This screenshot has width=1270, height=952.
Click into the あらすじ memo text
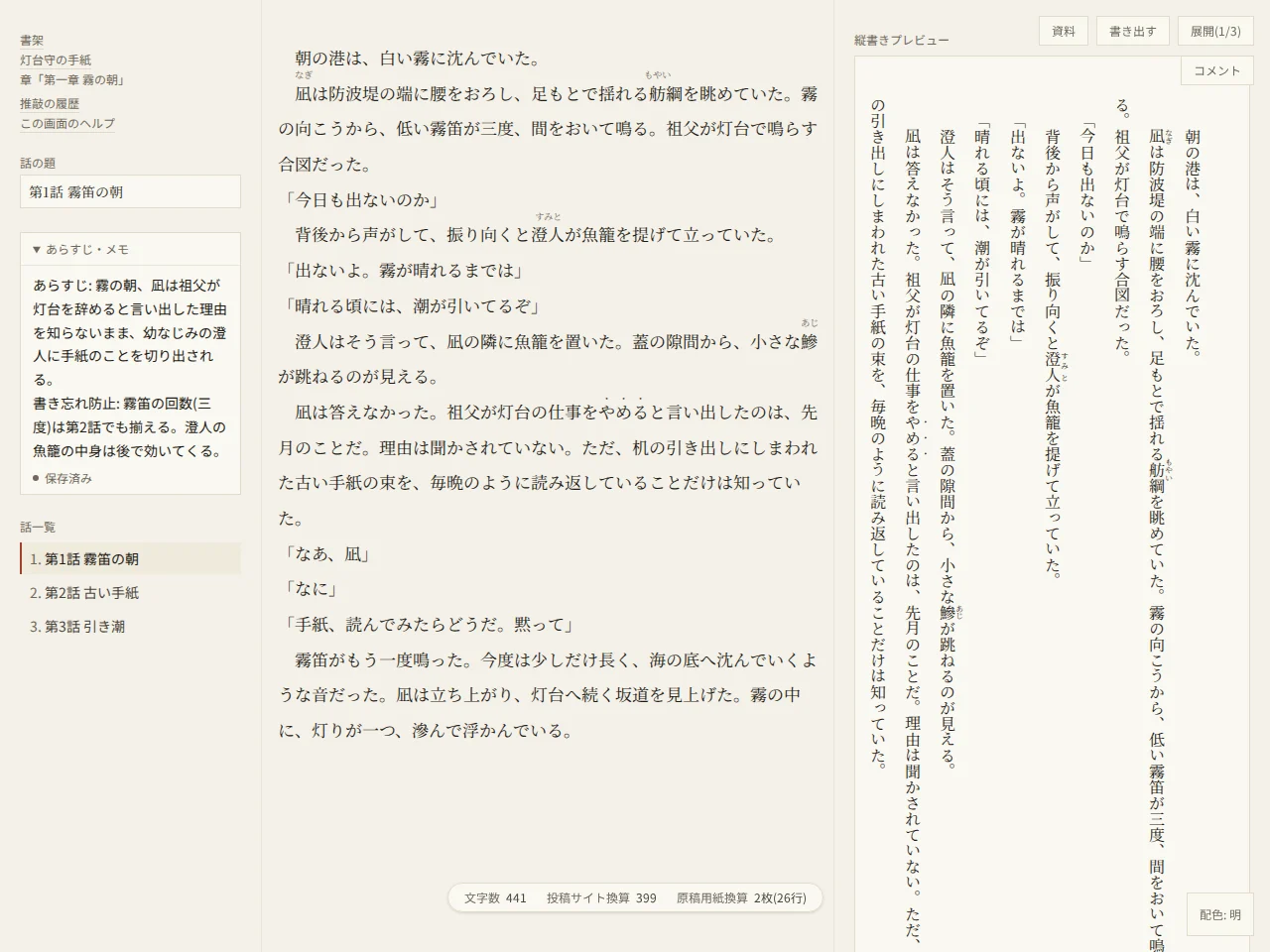pyautogui.click(x=130, y=368)
